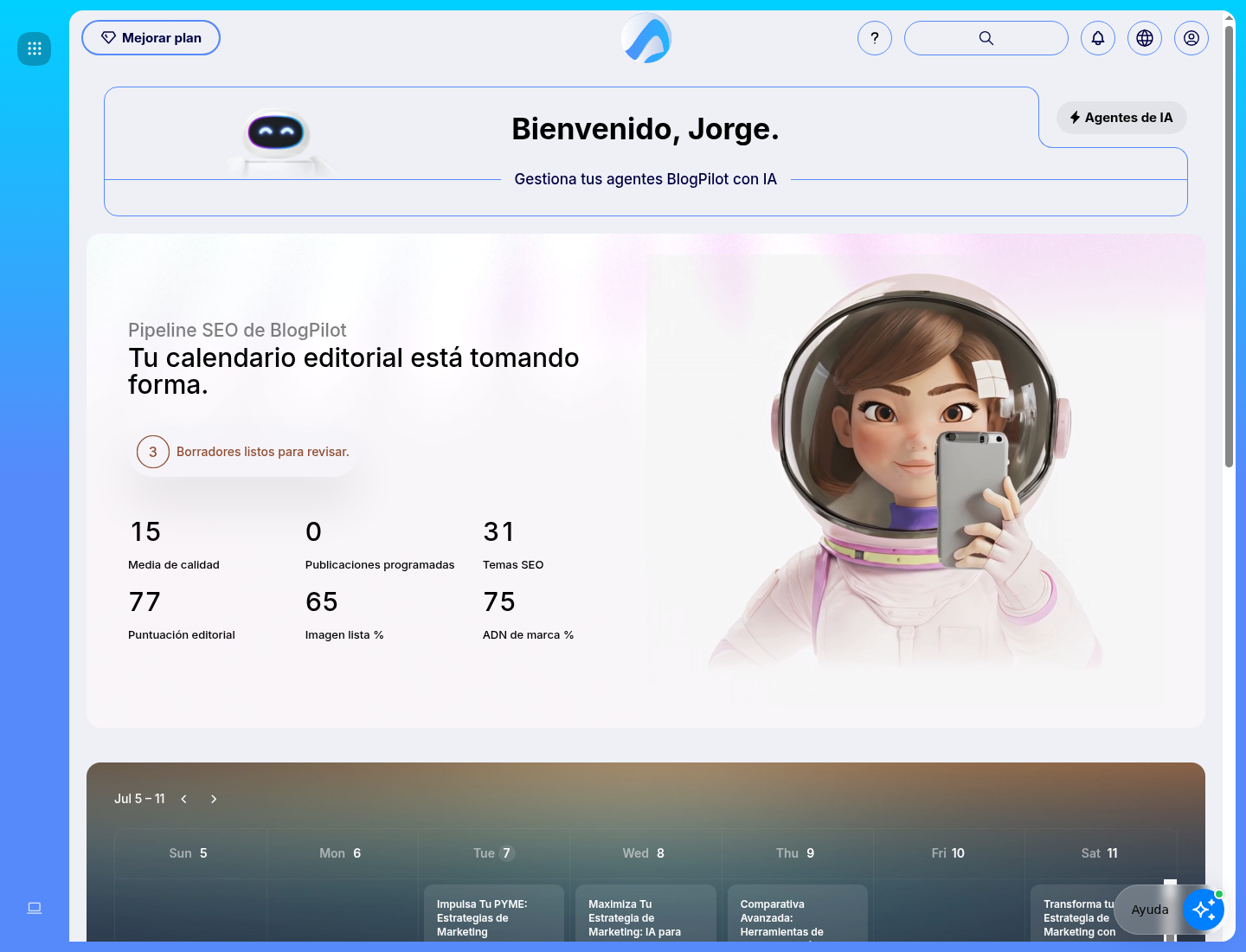Open Impulsa Tu PYME calendar post
Screen dimensions: 1246x952
click(x=494, y=914)
